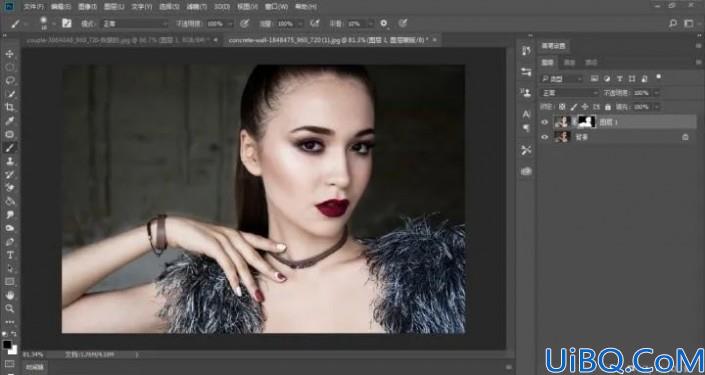Open the 滤镜(T) Filter menu
705x375 pixels.
(196, 7)
